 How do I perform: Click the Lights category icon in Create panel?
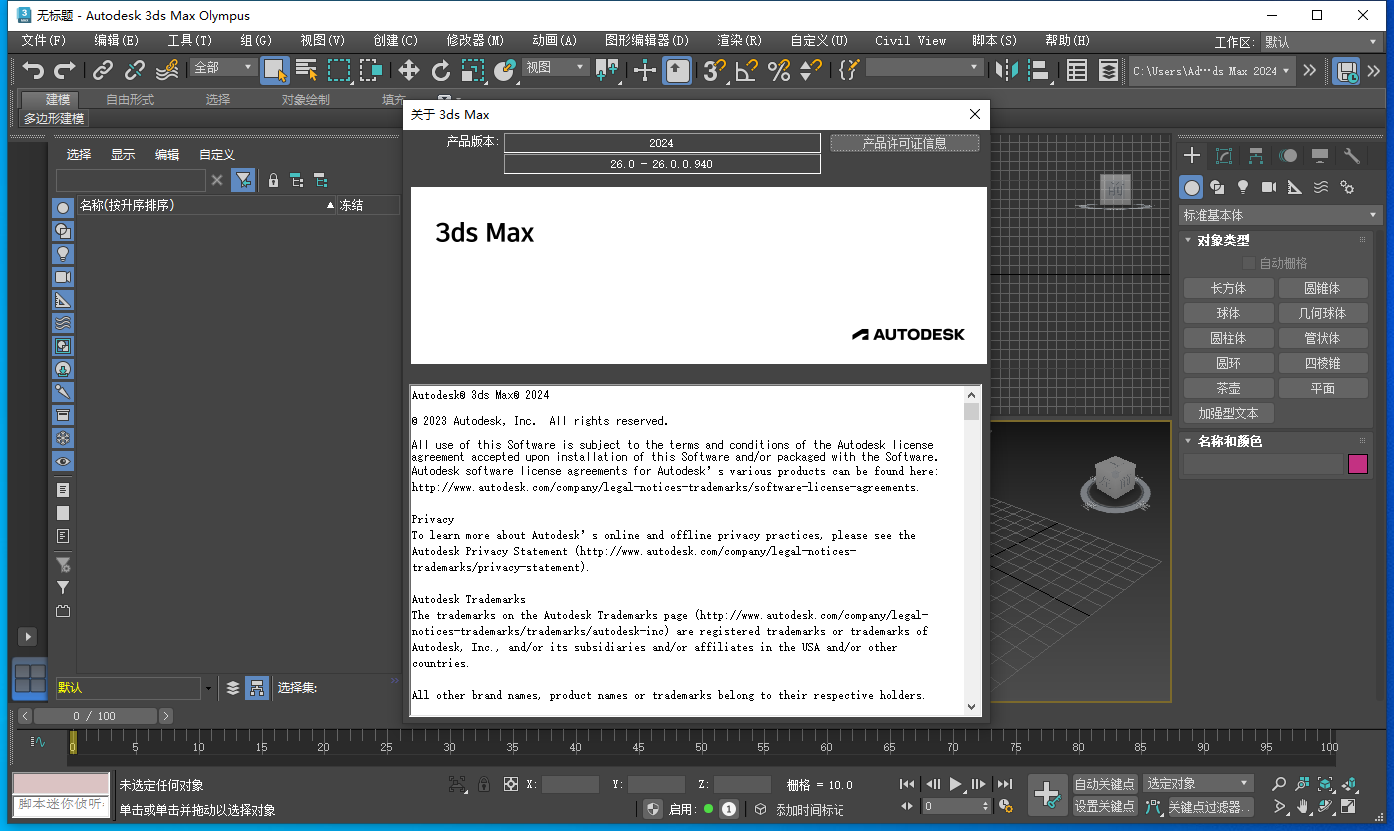1243,187
